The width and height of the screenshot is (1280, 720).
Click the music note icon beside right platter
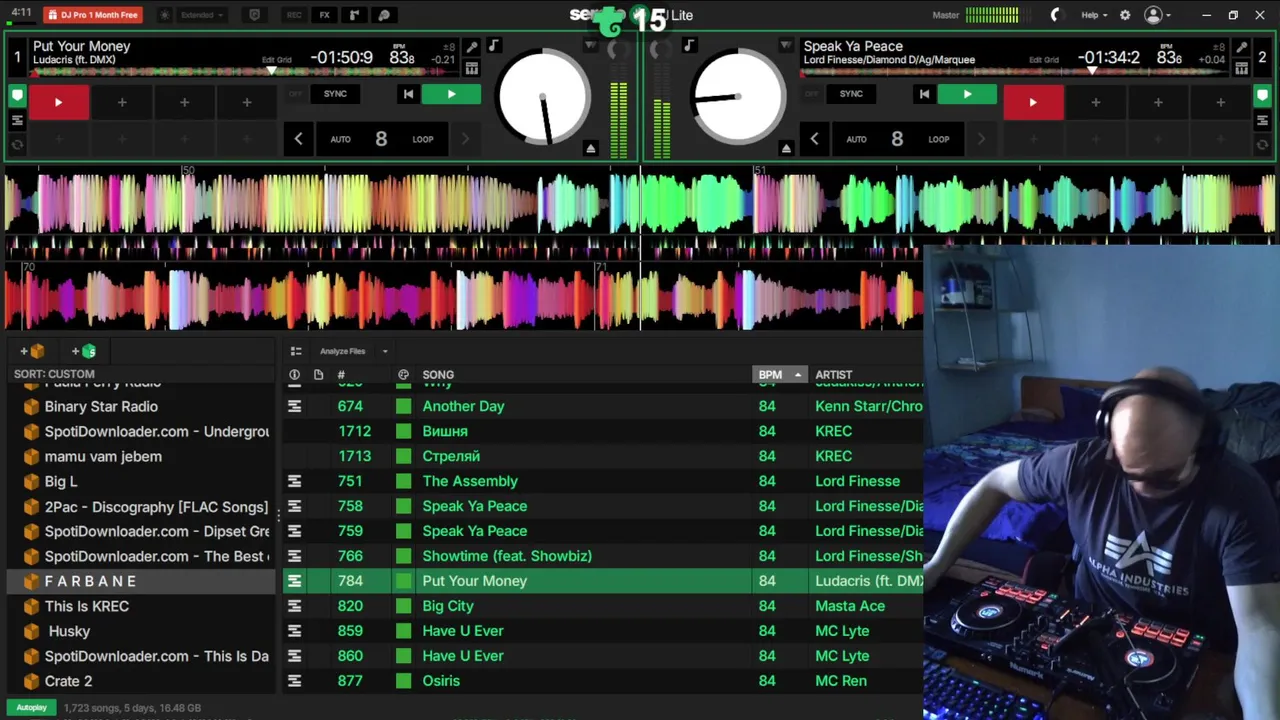click(688, 45)
